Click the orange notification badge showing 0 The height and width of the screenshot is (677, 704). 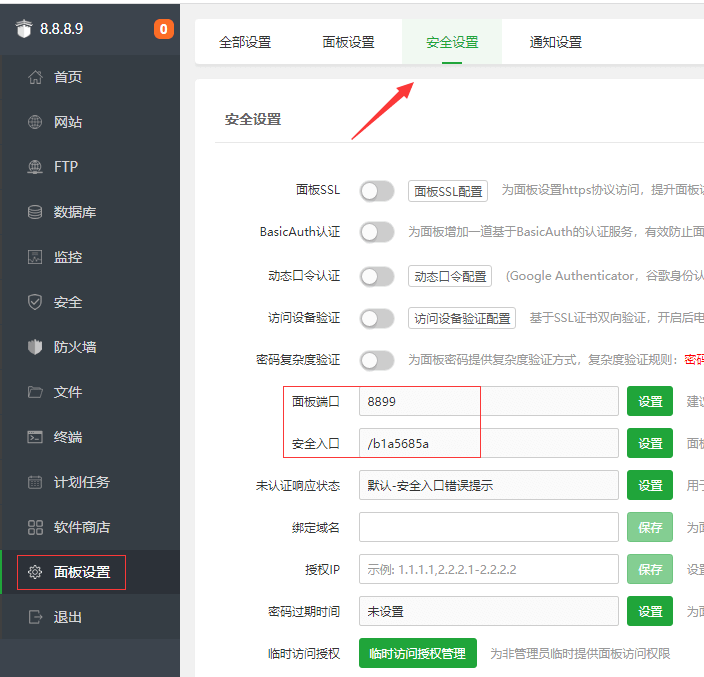(x=163, y=29)
